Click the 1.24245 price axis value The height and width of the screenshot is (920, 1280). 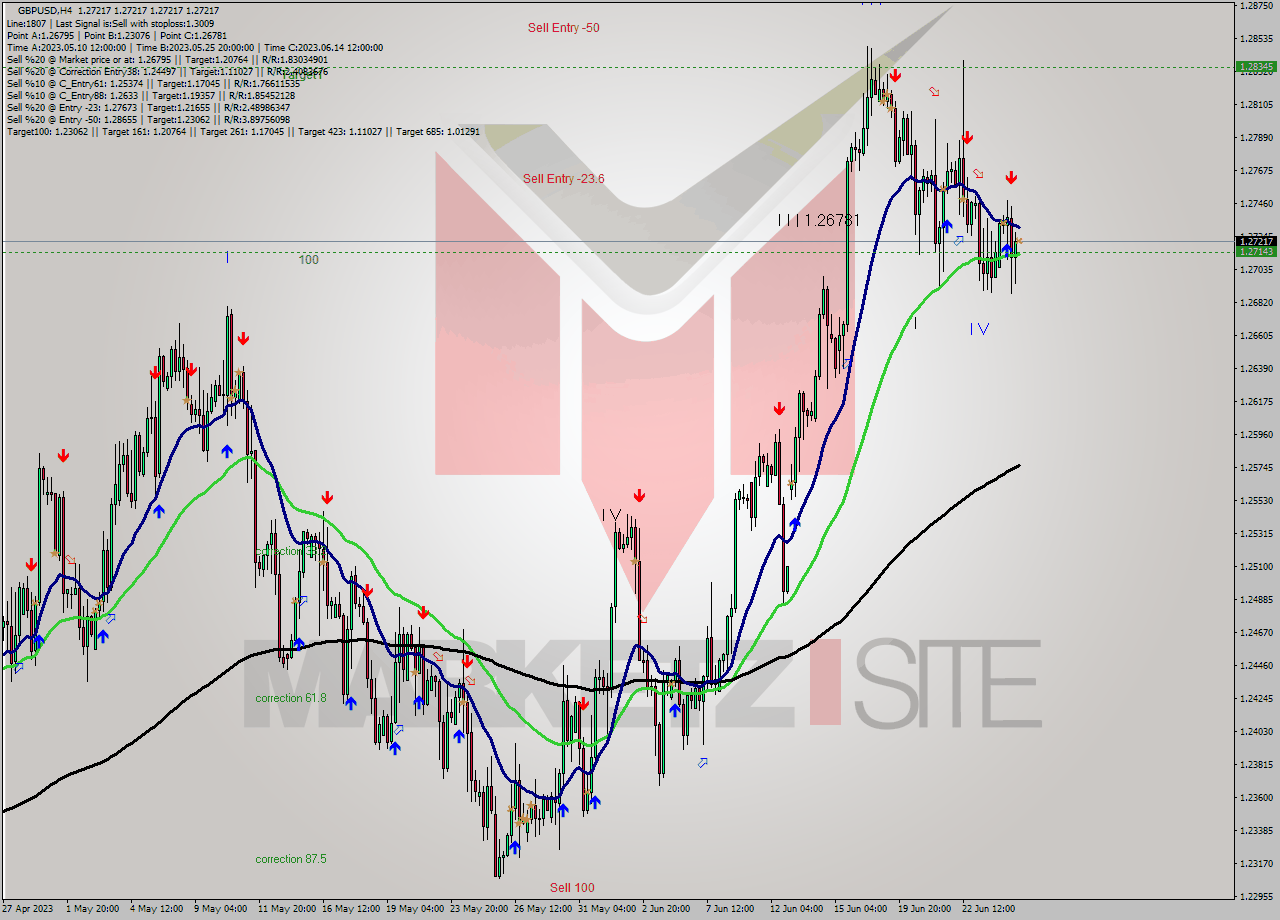tap(1256, 698)
